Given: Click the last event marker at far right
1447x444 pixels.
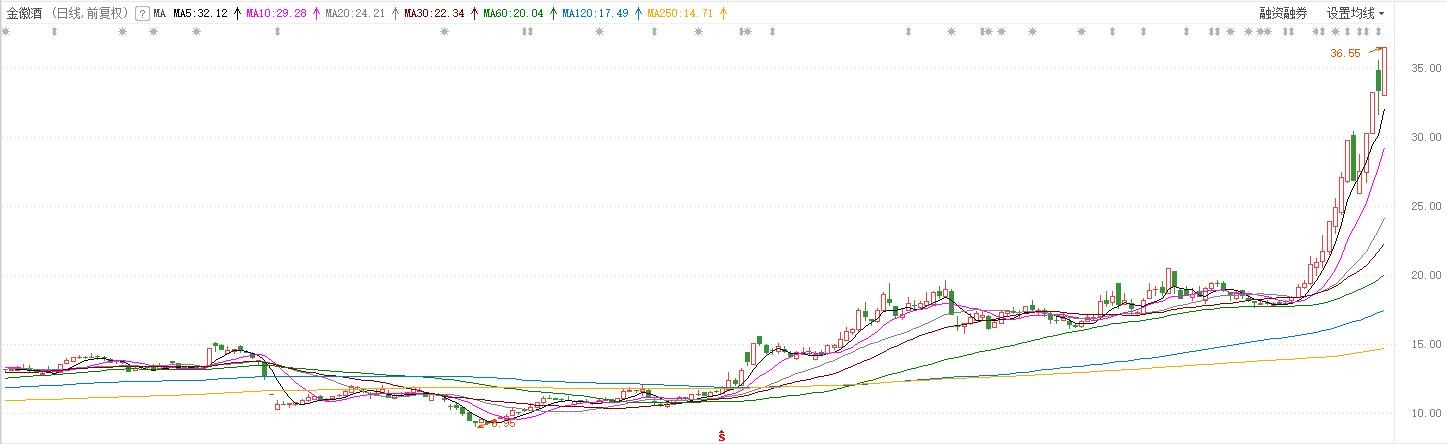Looking at the screenshot, I should click(x=1380, y=32).
